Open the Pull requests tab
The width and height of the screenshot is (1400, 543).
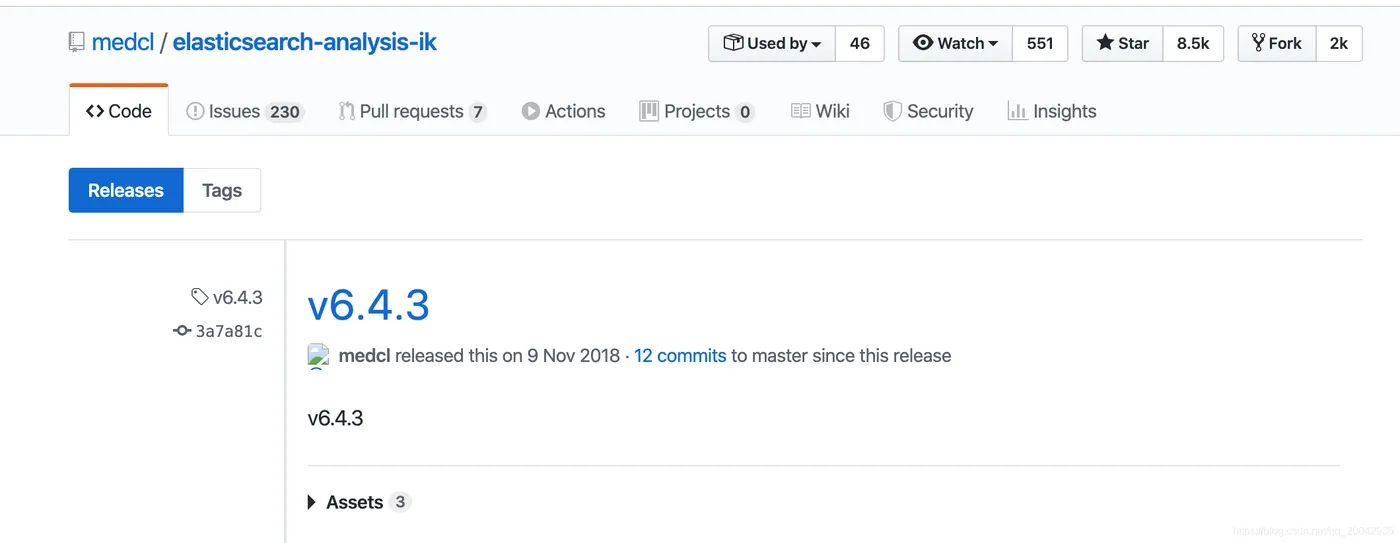tap(412, 111)
